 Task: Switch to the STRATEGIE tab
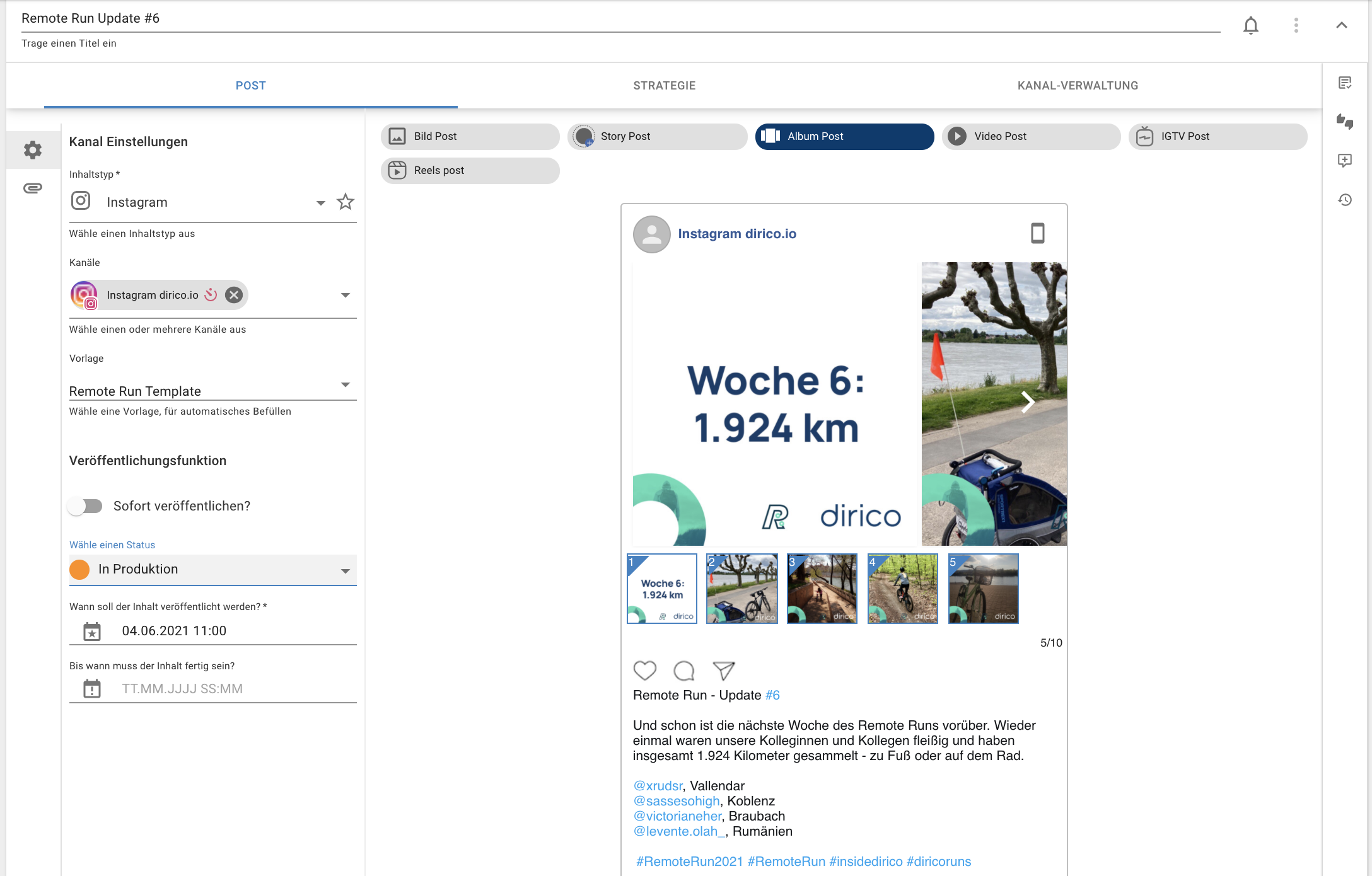665,85
